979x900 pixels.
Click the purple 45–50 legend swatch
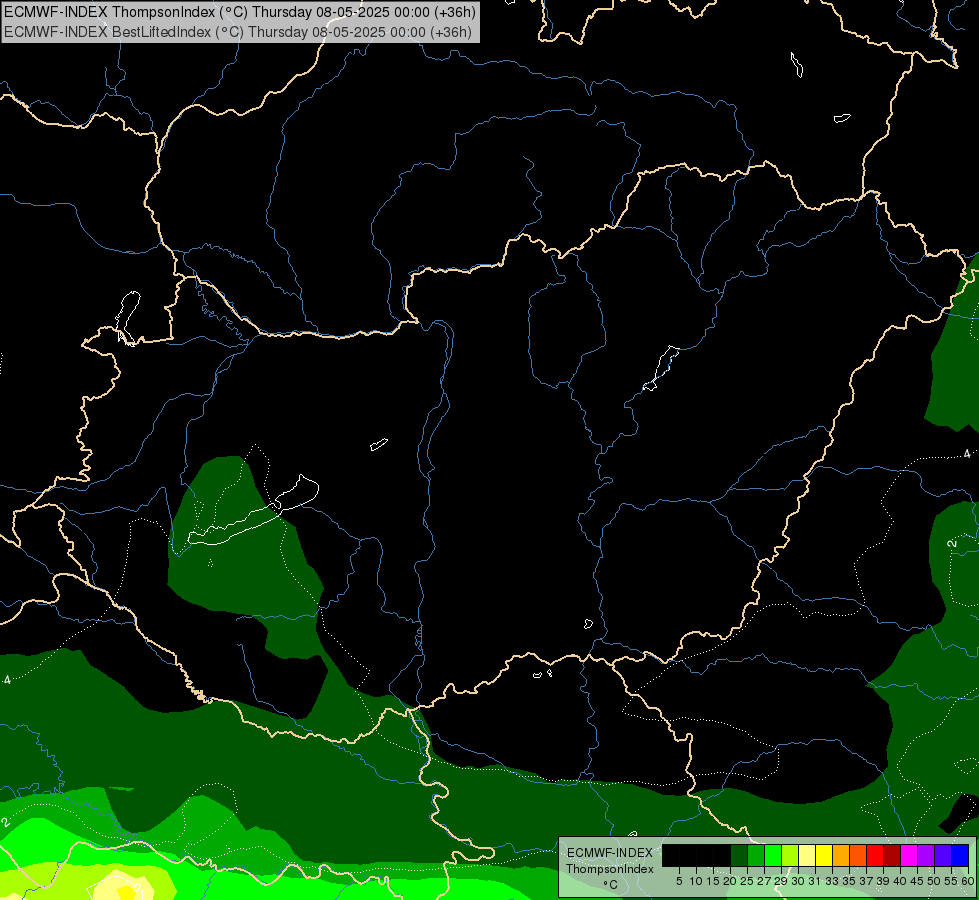click(926, 855)
